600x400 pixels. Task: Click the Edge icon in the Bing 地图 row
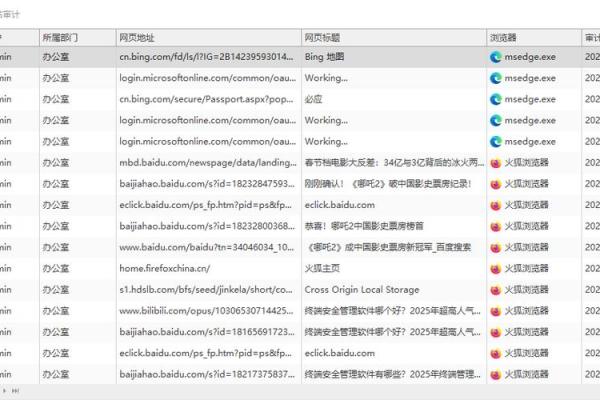(x=496, y=57)
